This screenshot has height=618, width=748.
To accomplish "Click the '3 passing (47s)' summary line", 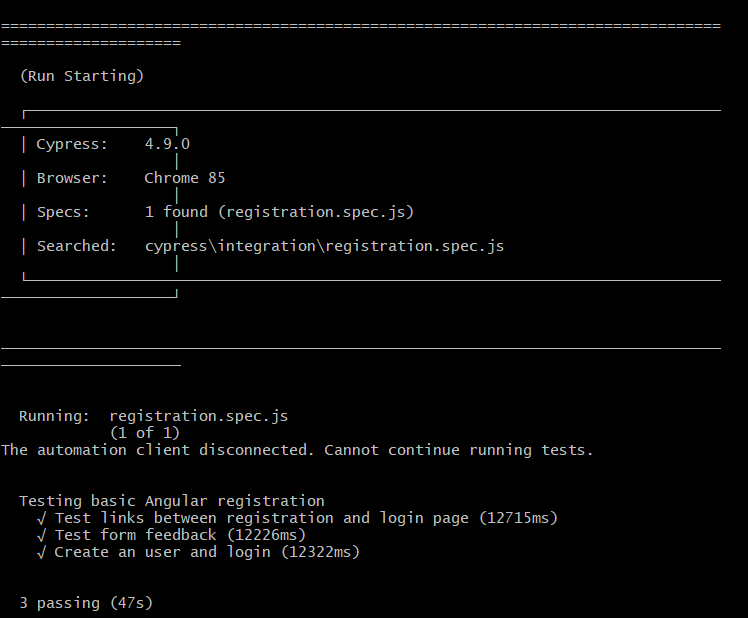I will [86, 603].
